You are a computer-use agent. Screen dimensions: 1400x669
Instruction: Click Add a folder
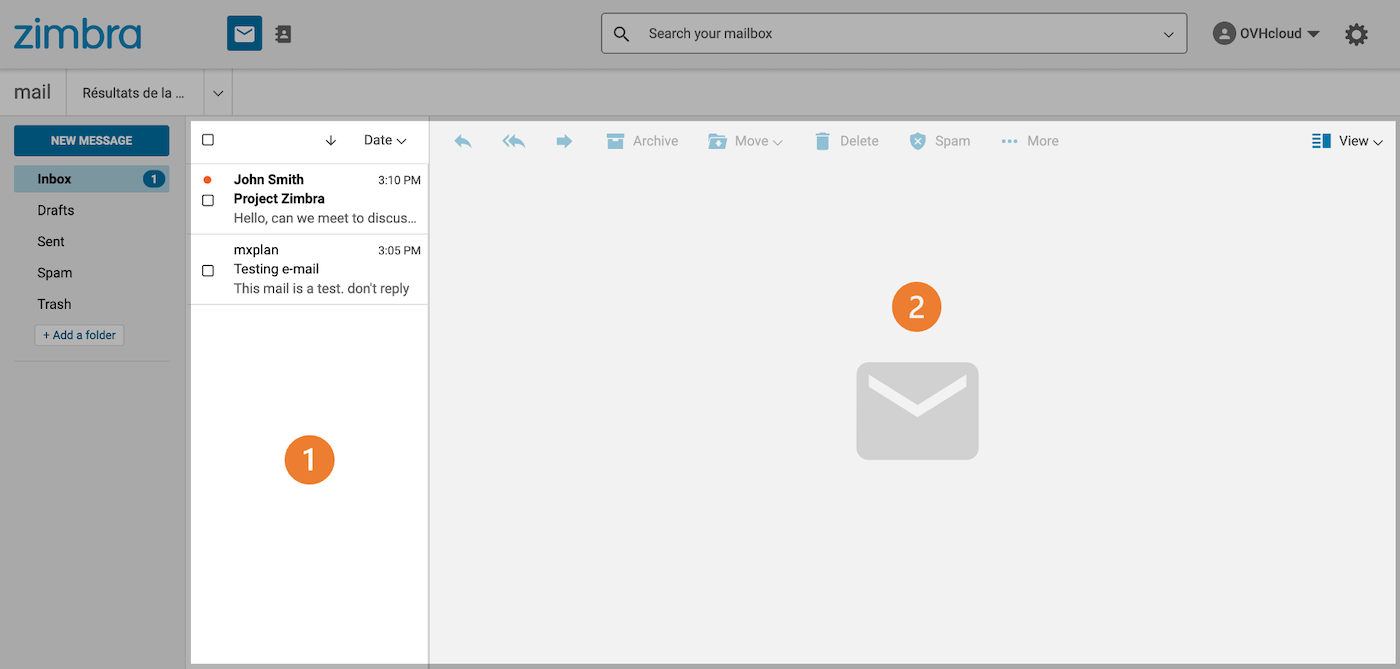tap(79, 335)
